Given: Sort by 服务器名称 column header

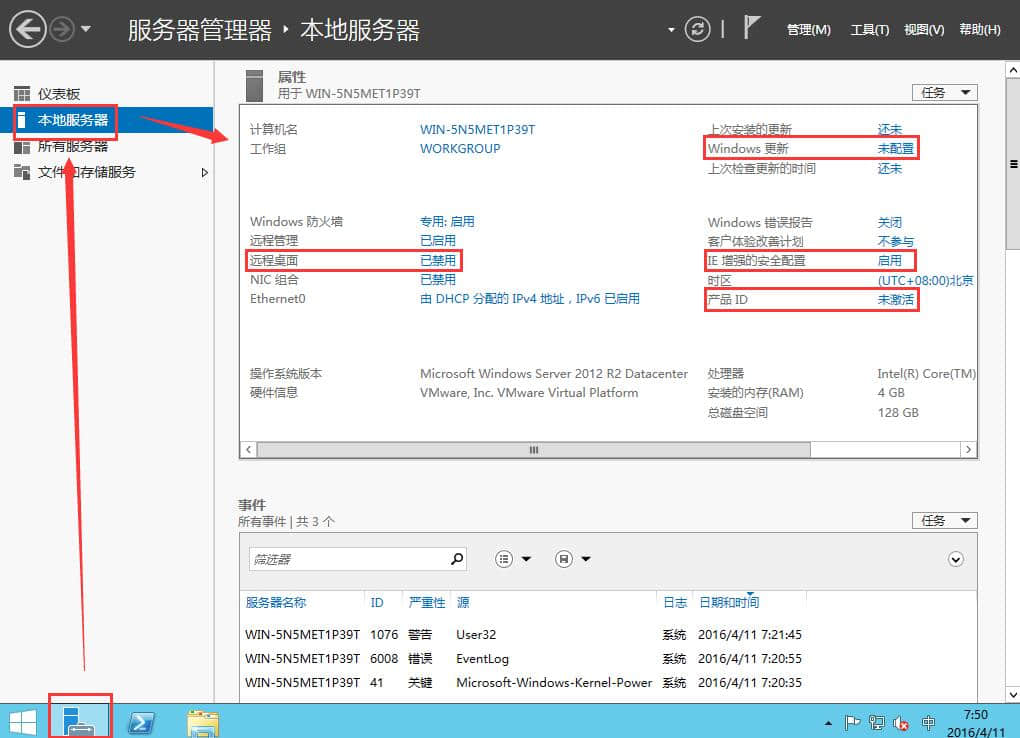Looking at the screenshot, I should (x=276, y=603).
